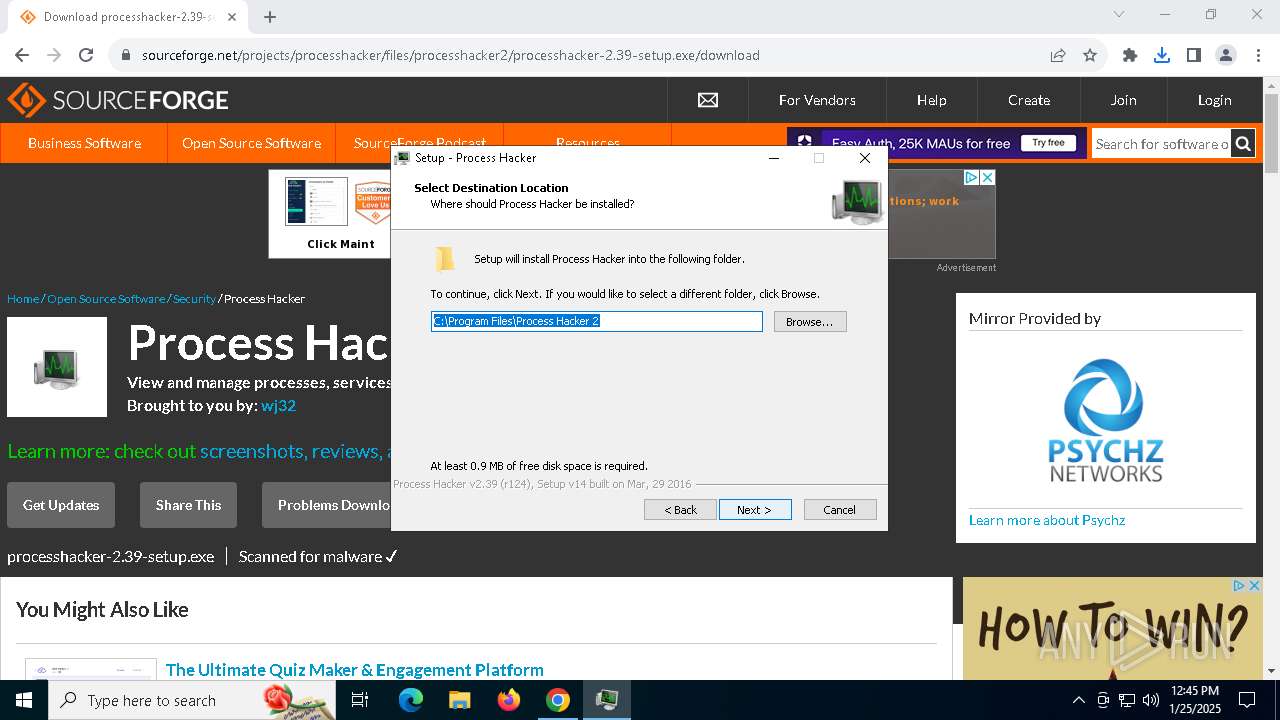
Task: Launch Firefox from the taskbar
Action: [509, 700]
